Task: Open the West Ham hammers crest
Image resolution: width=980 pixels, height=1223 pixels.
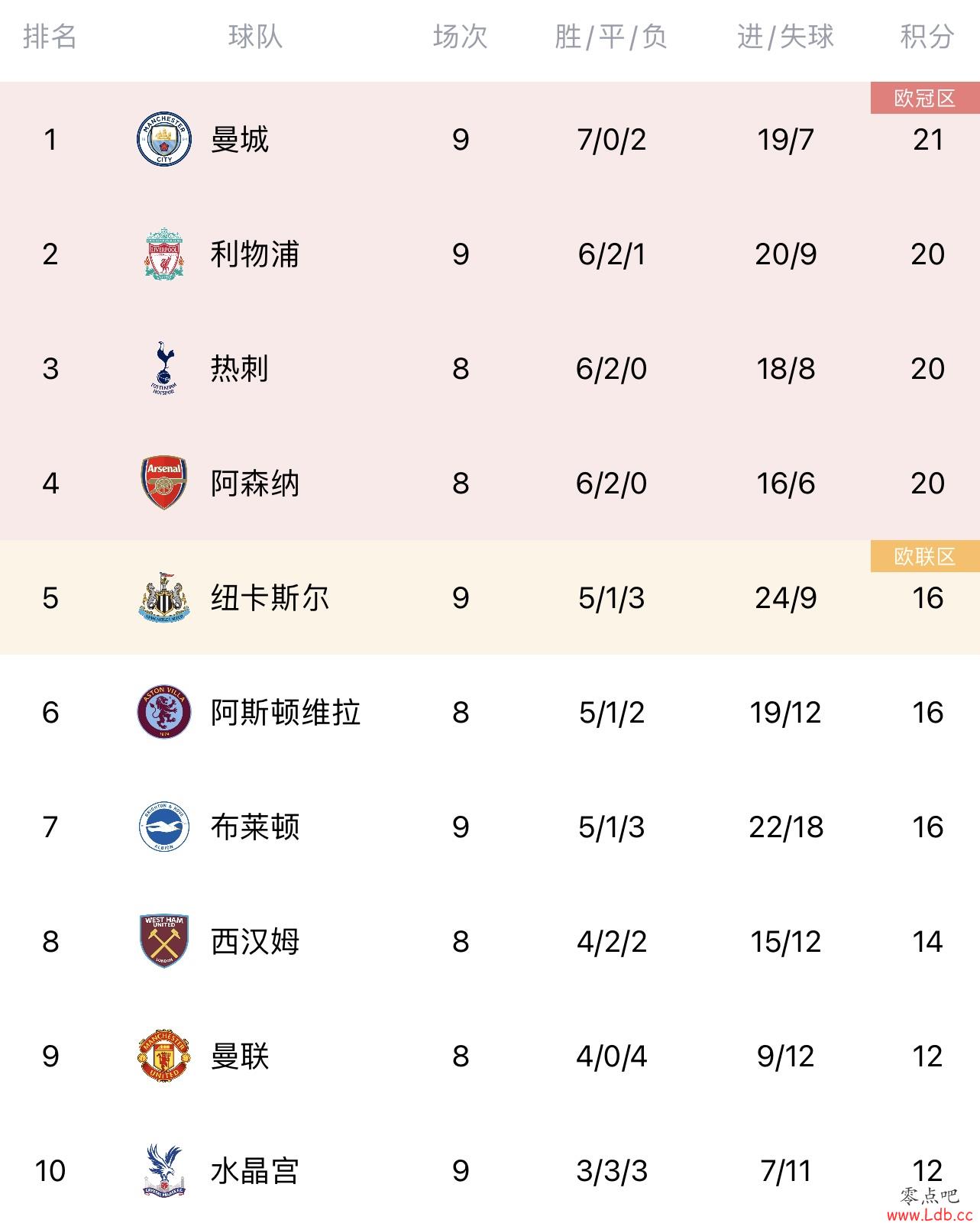Action: (163, 941)
